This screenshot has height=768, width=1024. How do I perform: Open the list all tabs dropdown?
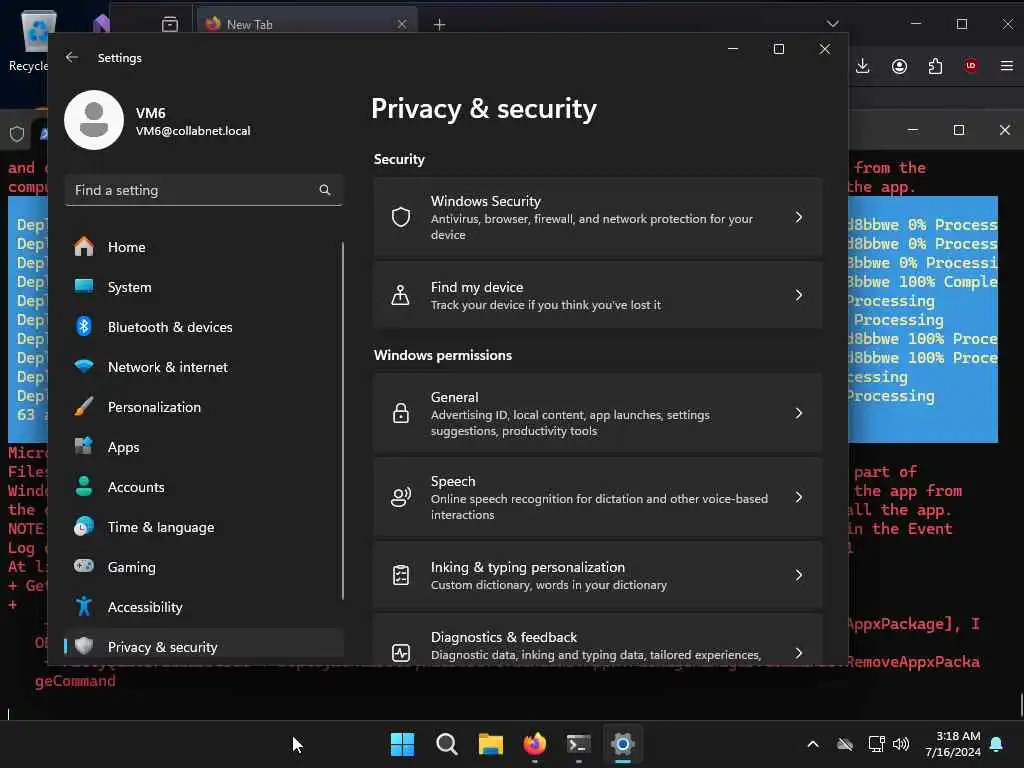[832, 24]
